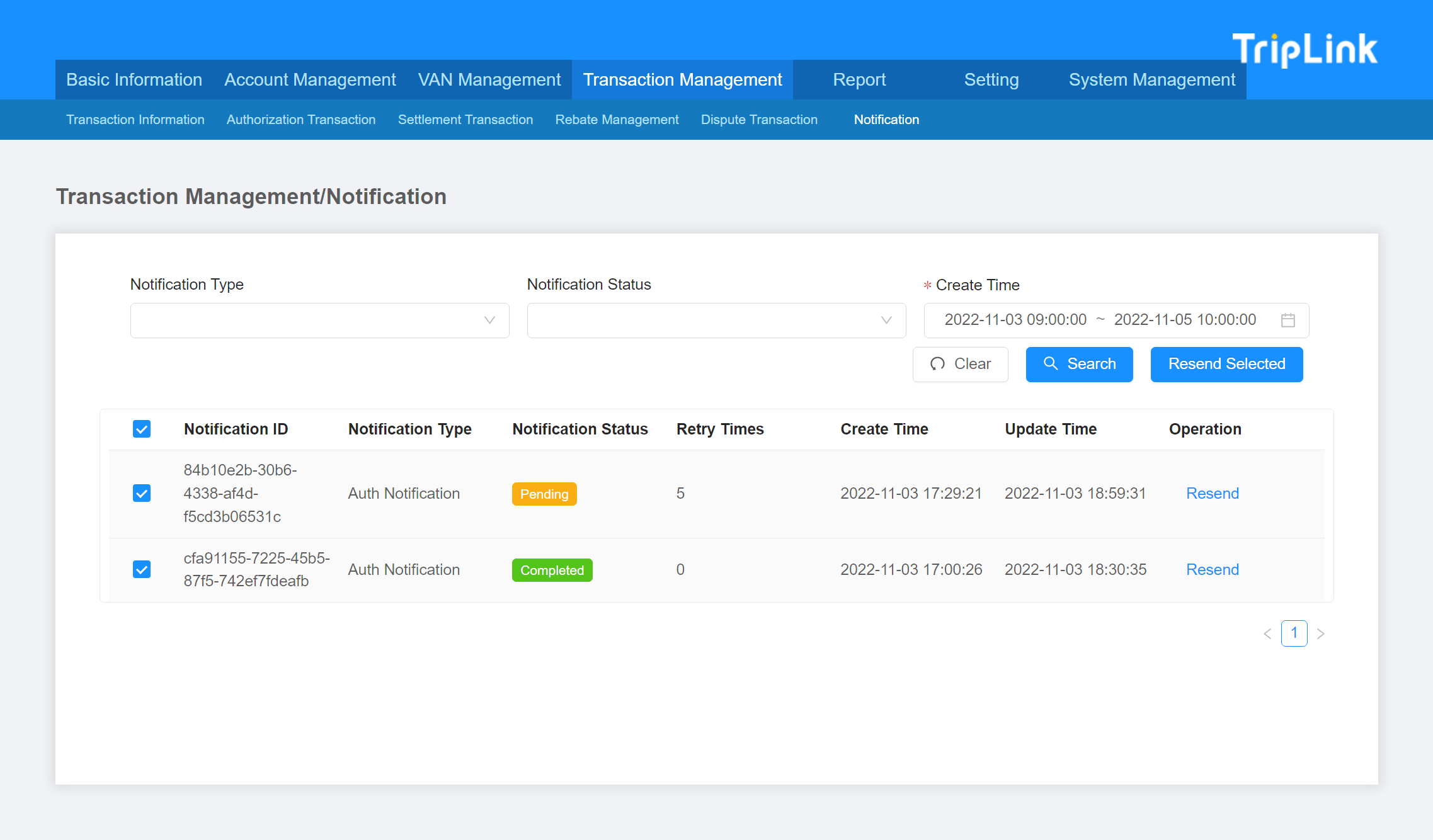The height and width of the screenshot is (840, 1433).
Task: Open the Notification Type dropdown
Action: [319, 321]
